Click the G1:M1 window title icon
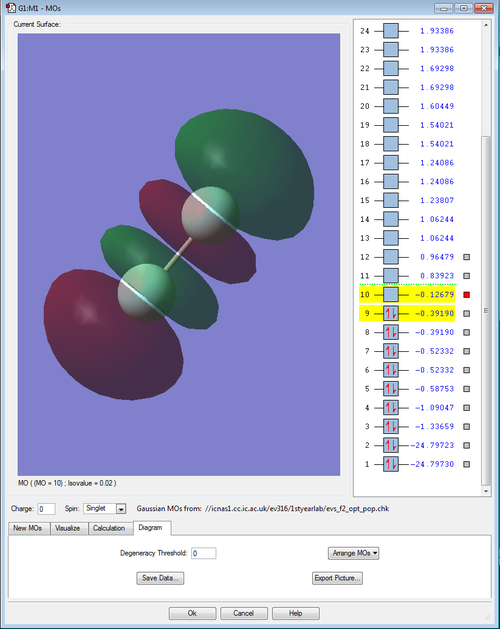Image resolution: width=500 pixels, height=629 pixels. tap(11, 8)
